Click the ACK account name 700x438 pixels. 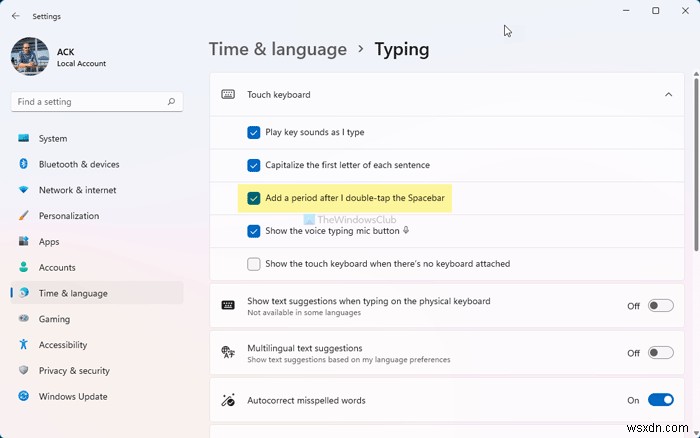click(66, 52)
